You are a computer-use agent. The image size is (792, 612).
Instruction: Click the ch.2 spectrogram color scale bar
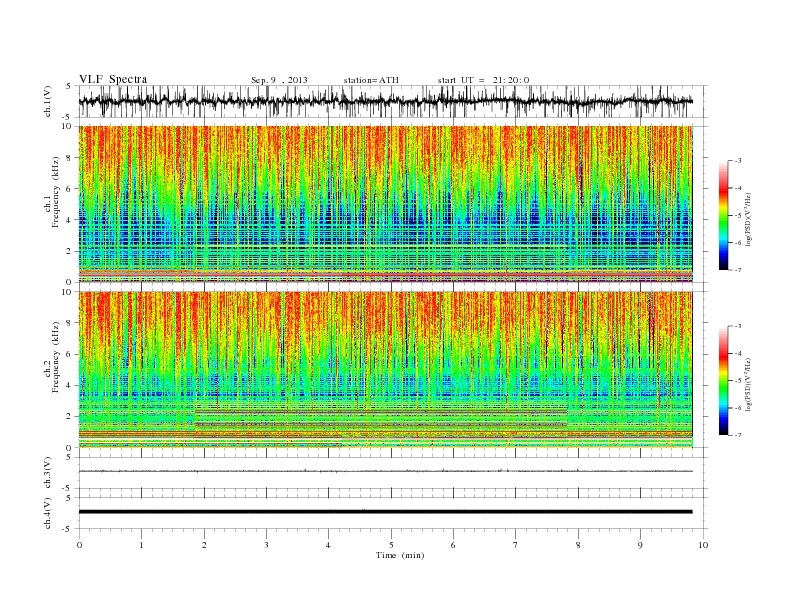(x=724, y=381)
